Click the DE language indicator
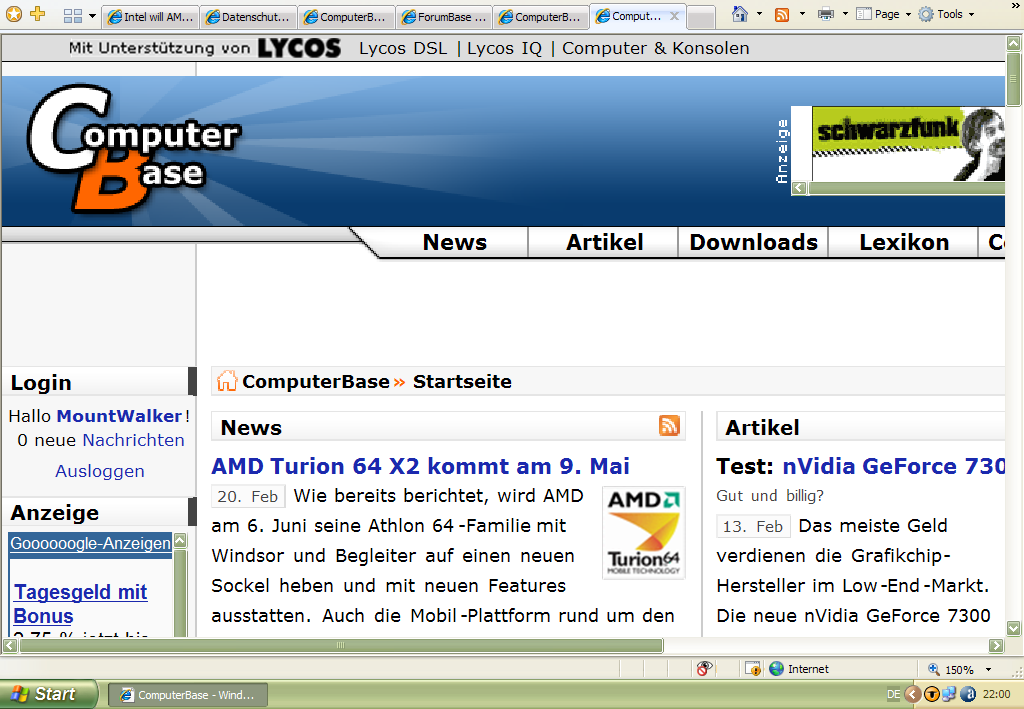 893,694
